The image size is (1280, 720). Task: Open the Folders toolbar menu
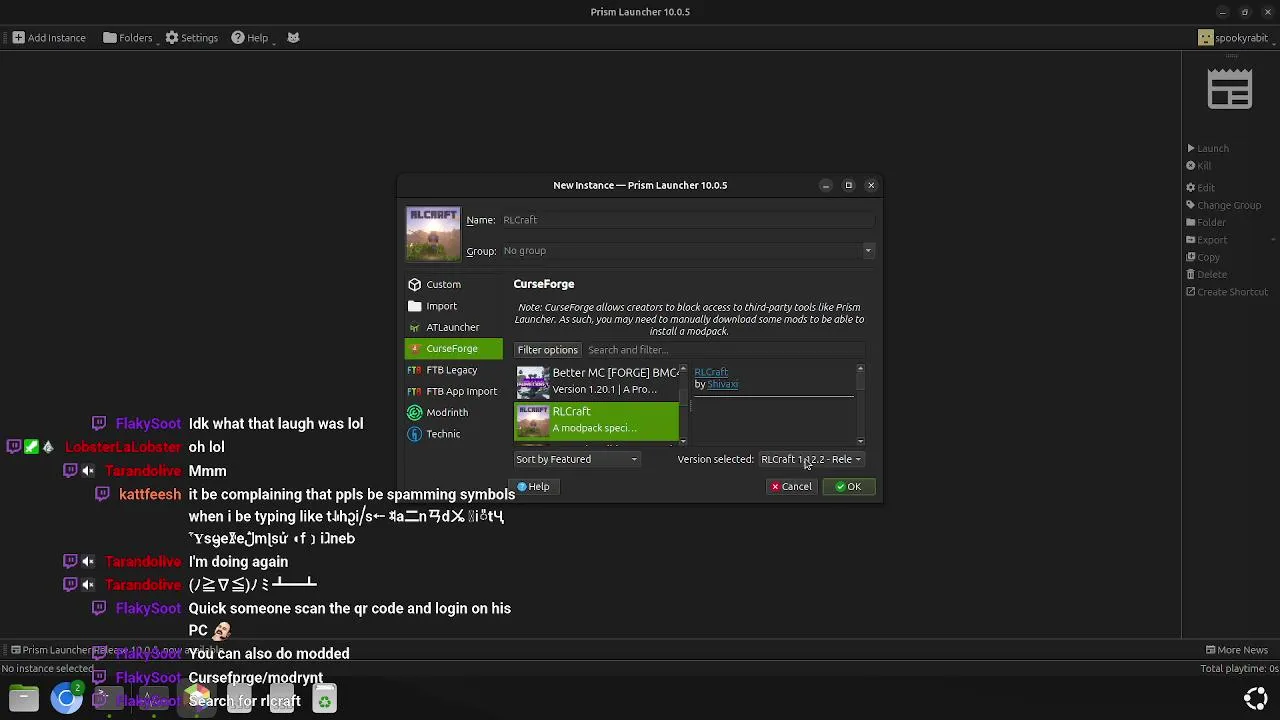click(128, 38)
